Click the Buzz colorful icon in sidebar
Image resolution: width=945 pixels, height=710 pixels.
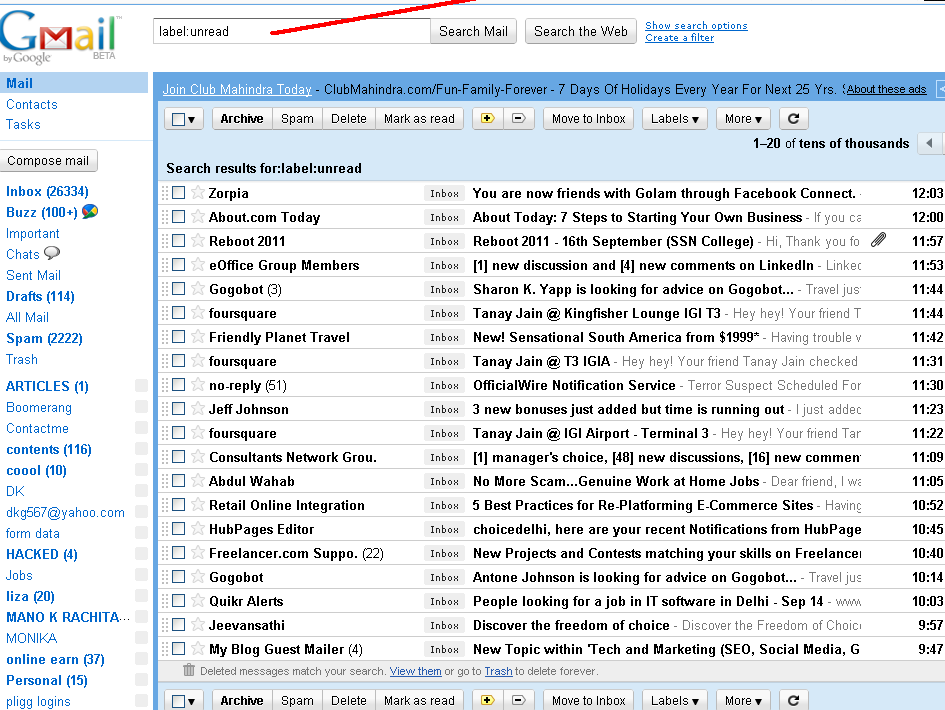pyautogui.click(x=90, y=212)
